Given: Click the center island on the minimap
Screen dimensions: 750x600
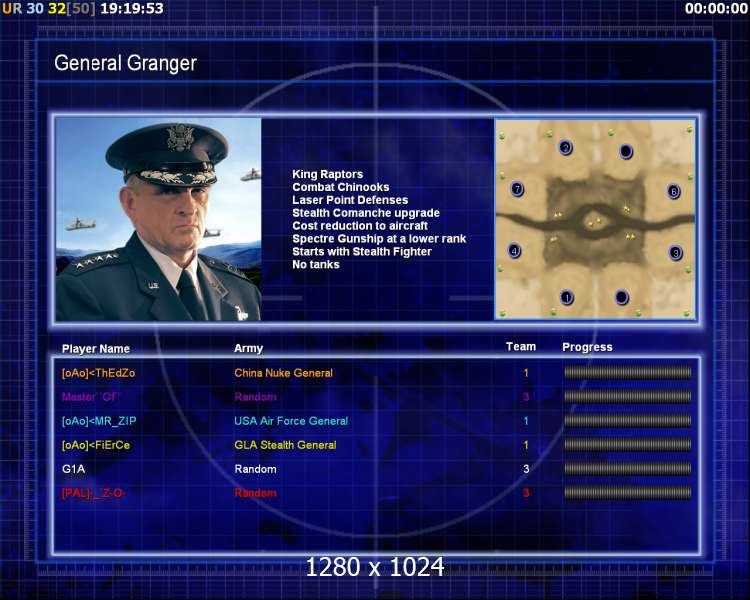Looking at the screenshot, I should (594, 222).
